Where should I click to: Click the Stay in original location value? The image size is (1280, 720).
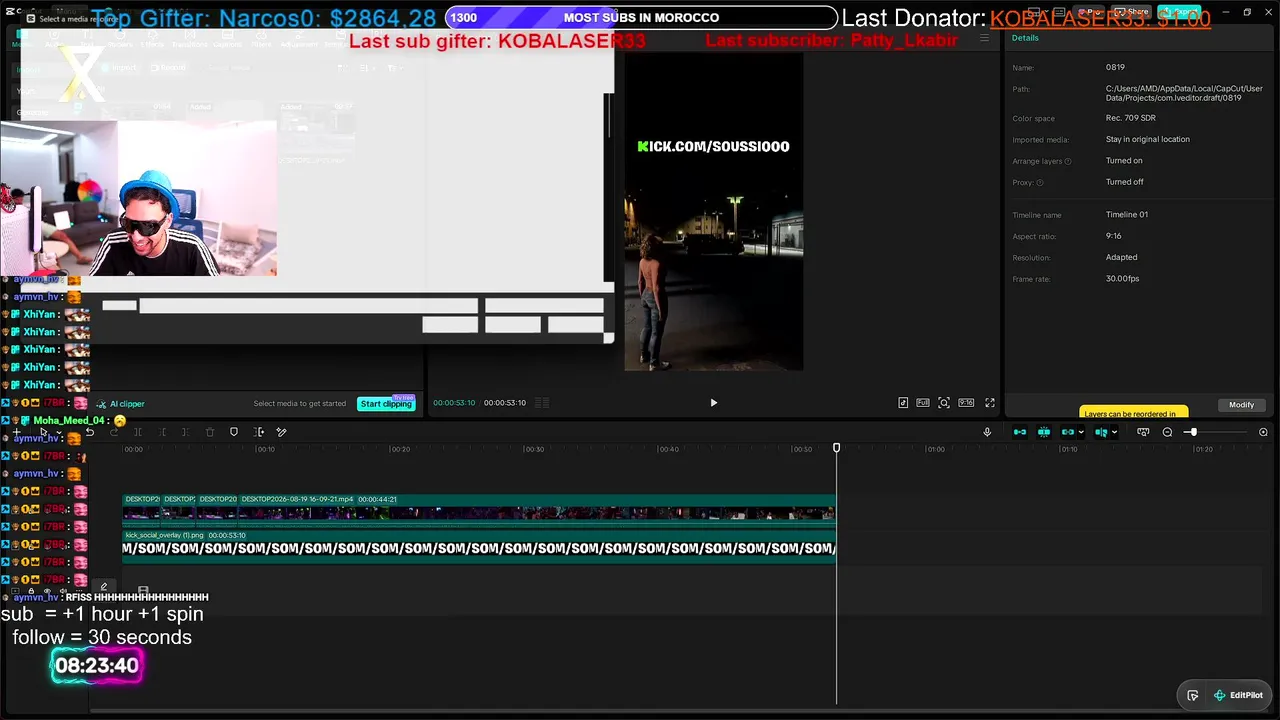[x=1148, y=140]
